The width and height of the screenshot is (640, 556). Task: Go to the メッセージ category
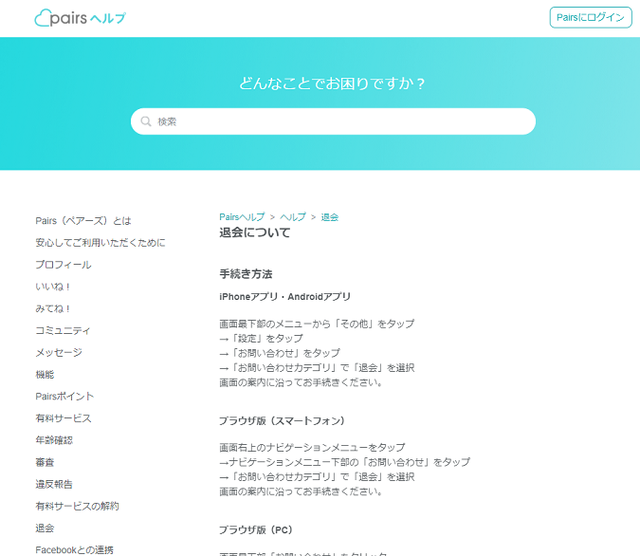(x=59, y=352)
